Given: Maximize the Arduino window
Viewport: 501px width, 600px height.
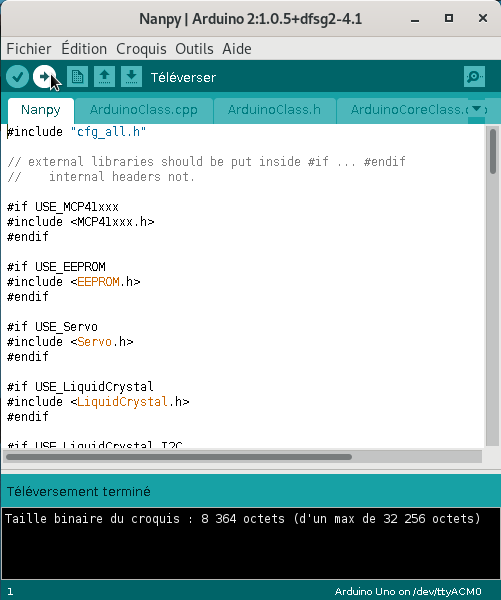Looking at the screenshot, I should click(x=449, y=18).
